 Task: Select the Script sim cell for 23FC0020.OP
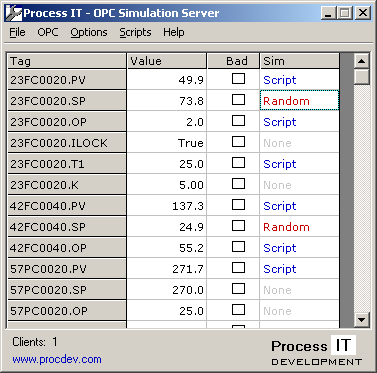tap(299, 121)
